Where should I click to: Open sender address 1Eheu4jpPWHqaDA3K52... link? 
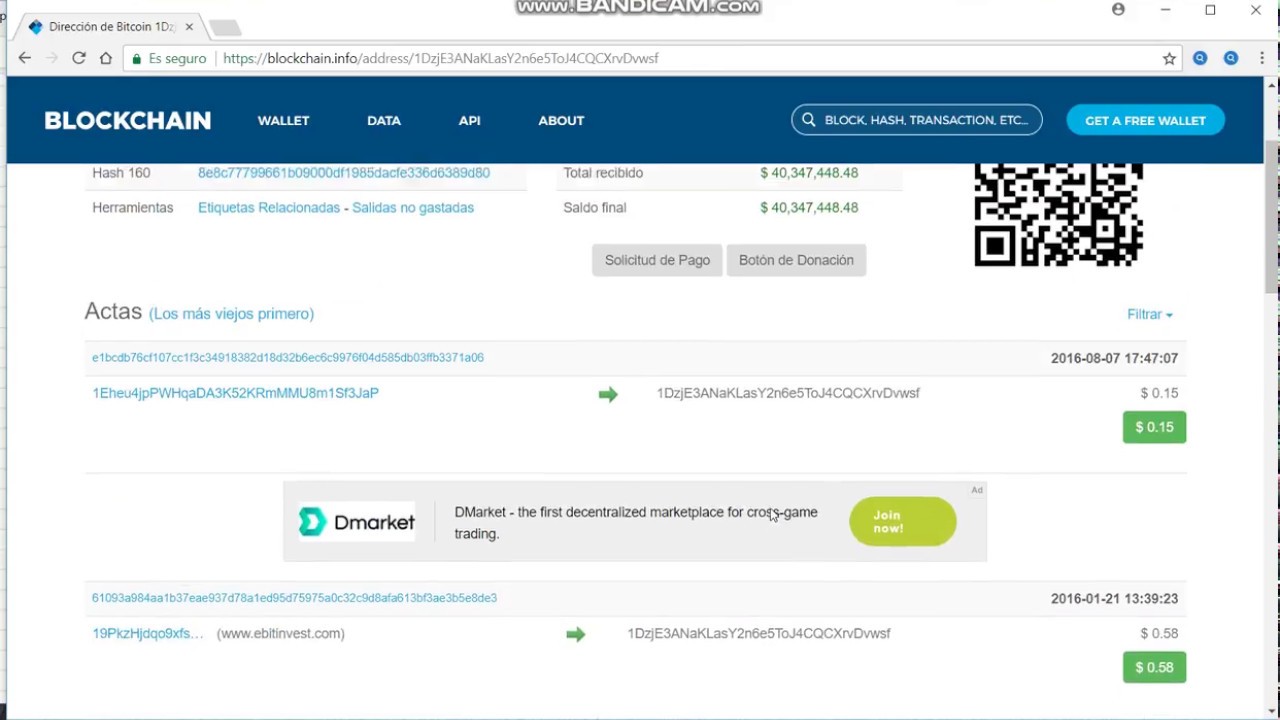[x=235, y=393]
